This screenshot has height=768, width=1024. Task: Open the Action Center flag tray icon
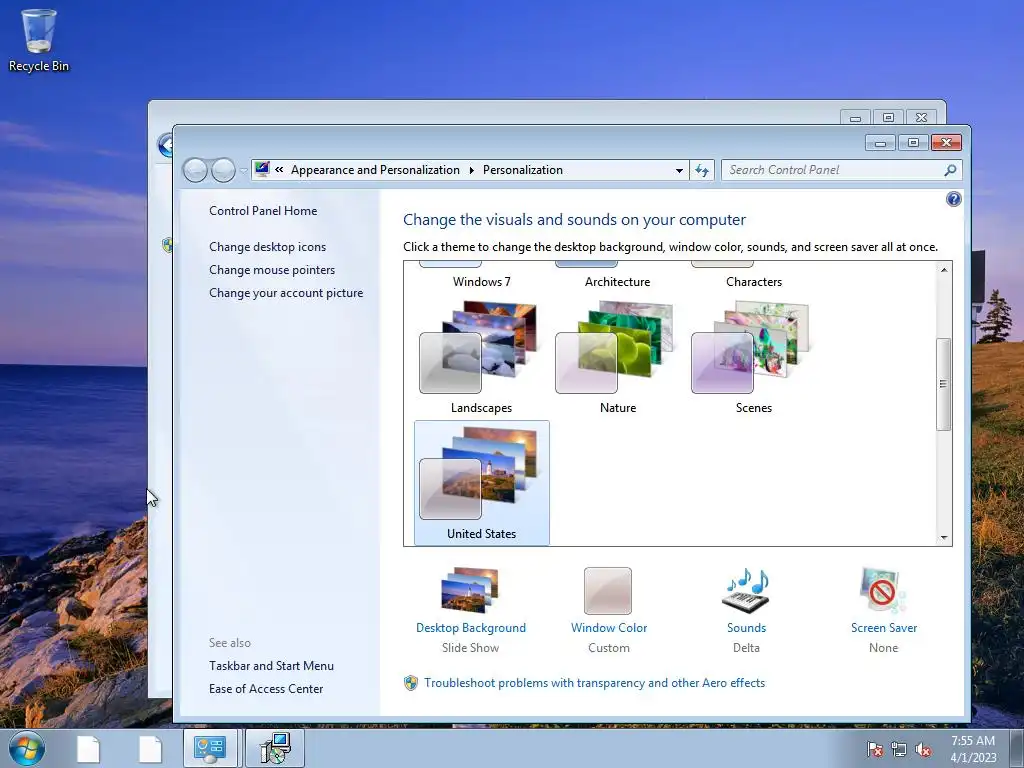(875, 750)
